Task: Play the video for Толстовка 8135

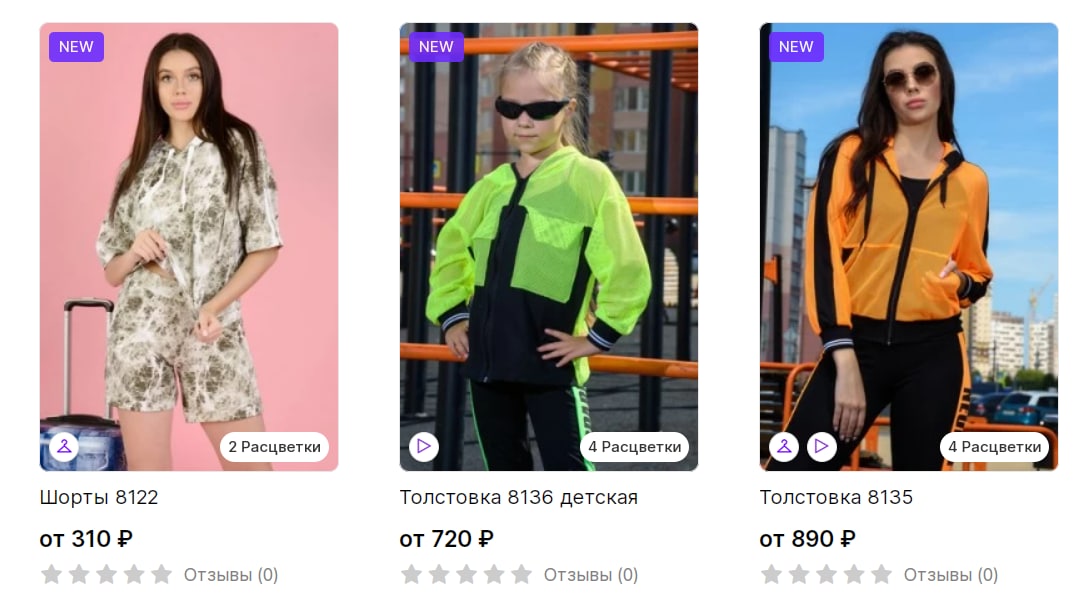Action: click(x=821, y=446)
